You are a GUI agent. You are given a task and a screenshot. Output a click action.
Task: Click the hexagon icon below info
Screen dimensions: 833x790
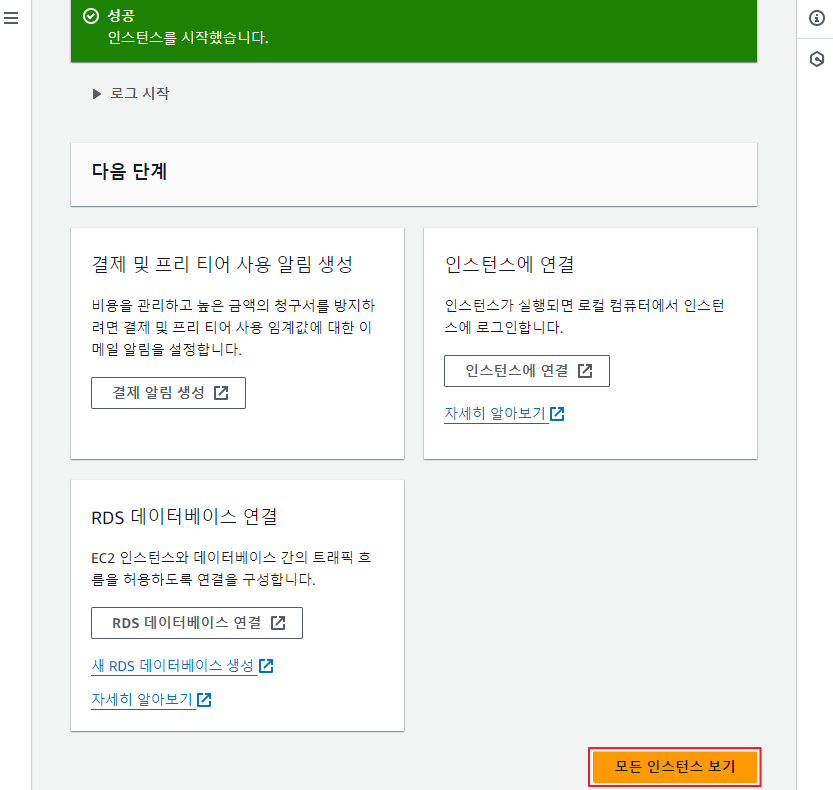[817, 59]
